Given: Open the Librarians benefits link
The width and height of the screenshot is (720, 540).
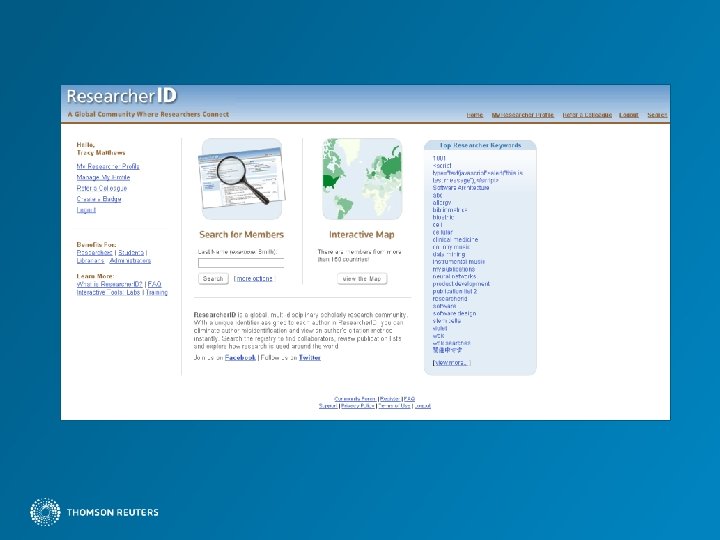Looking at the screenshot, I should pos(90,260).
